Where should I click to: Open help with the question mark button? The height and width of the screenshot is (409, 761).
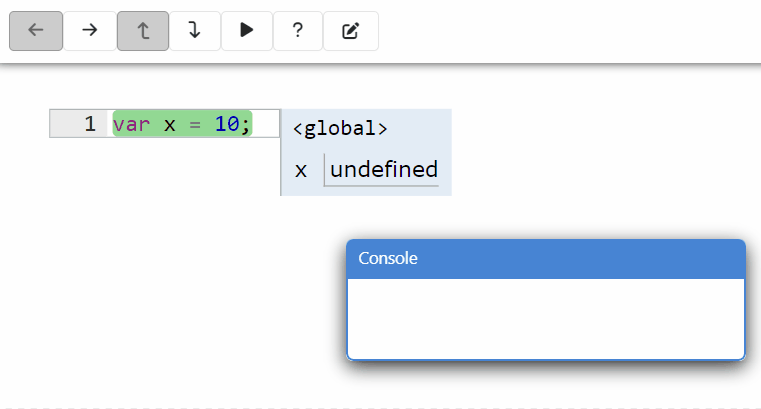[x=298, y=30]
